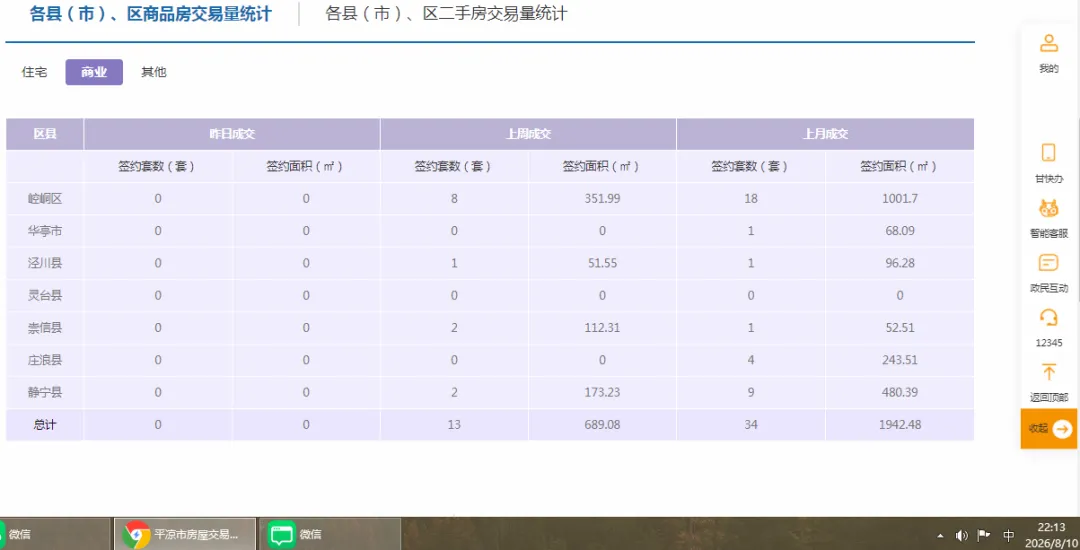1080x550 pixels.
Task: Click the 灵台县 row label
Action: coord(45,295)
